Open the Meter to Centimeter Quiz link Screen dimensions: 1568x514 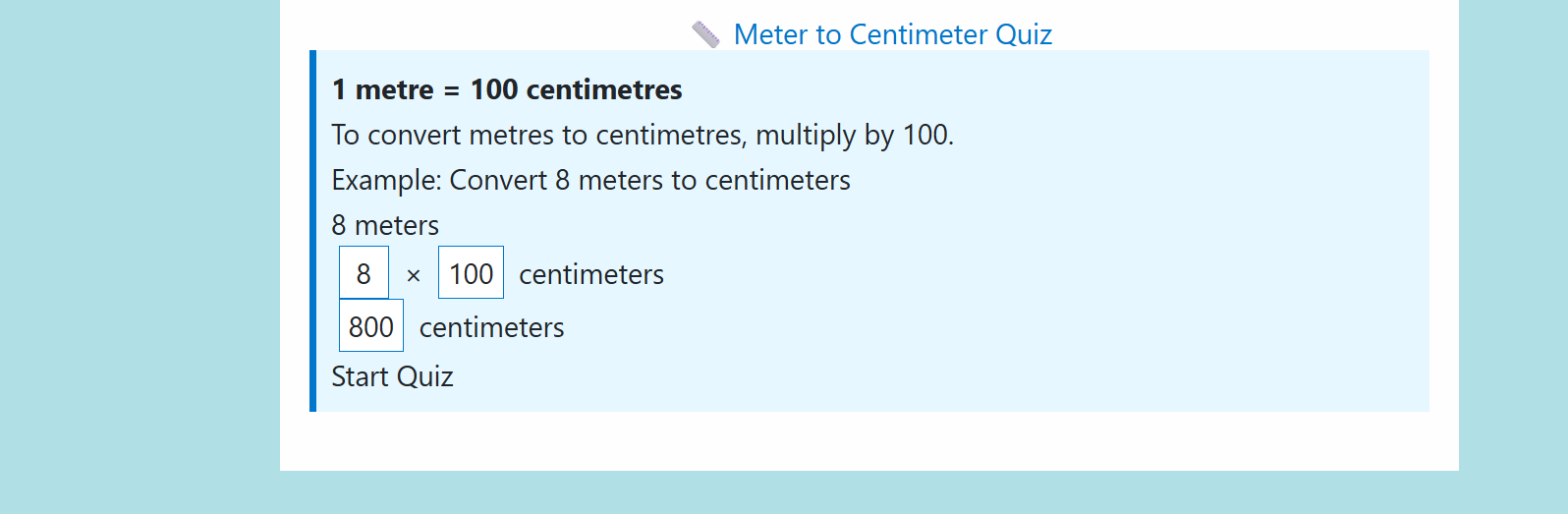pyautogui.click(x=892, y=34)
